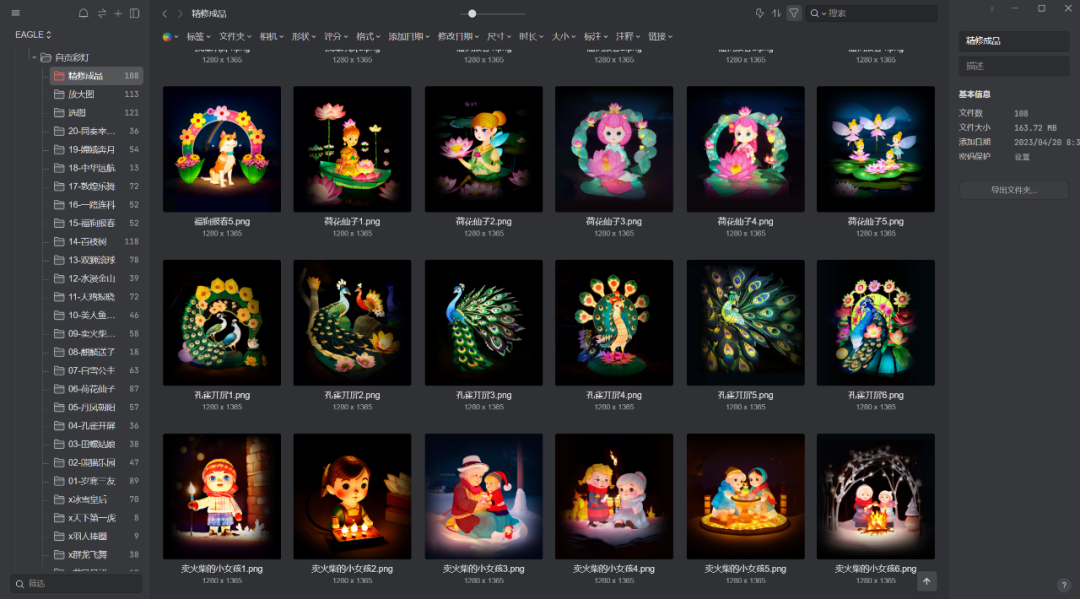Select the 孔雀开屏5.png thumbnail
This screenshot has width=1080, height=599.
click(745, 322)
